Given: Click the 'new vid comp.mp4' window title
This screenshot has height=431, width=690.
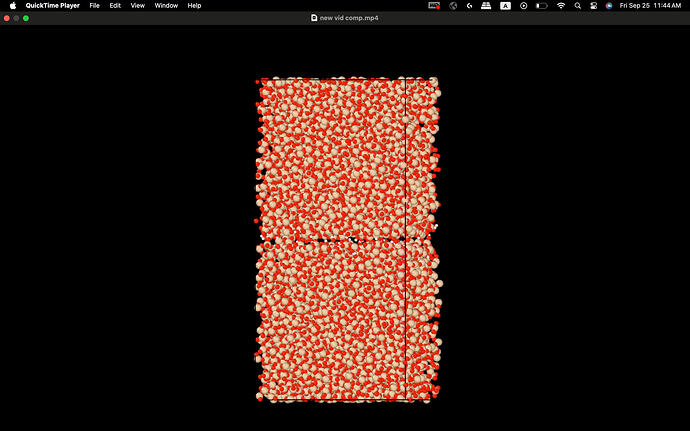Looking at the screenshot, I should click(x=349, y=18).
